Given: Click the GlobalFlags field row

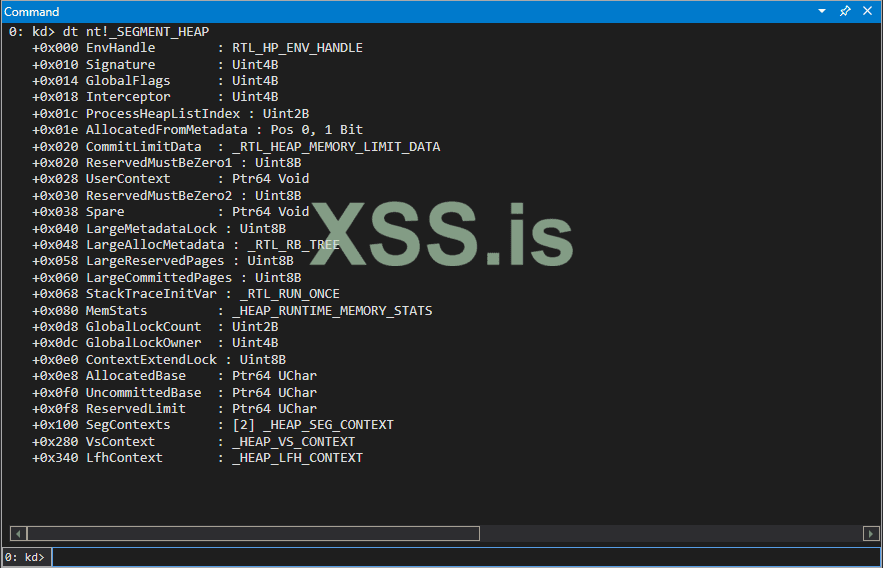Looking at the screenshot, I should pyautogui.click(x=155, y=81).
